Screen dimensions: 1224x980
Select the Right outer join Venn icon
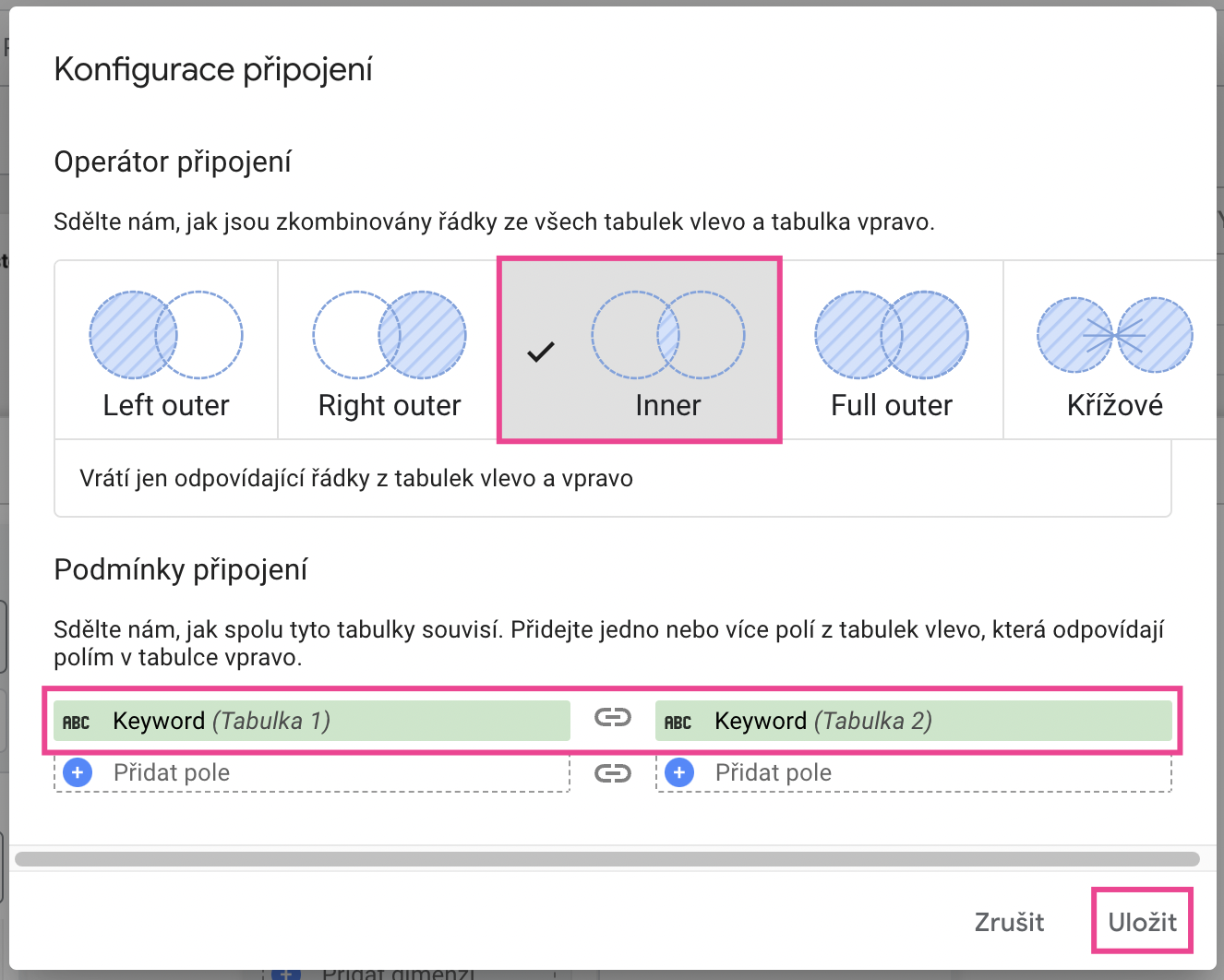click(390, 335)
